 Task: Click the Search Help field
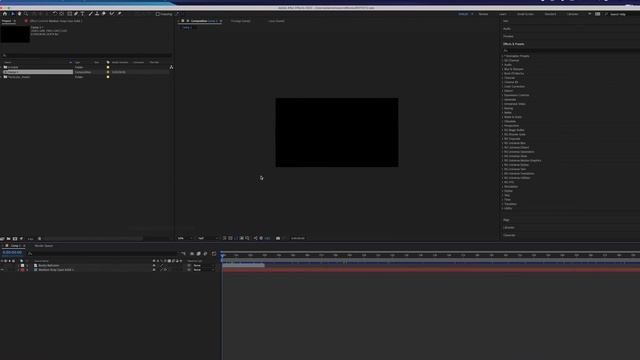pyautogui.click(x=622, y=14)
